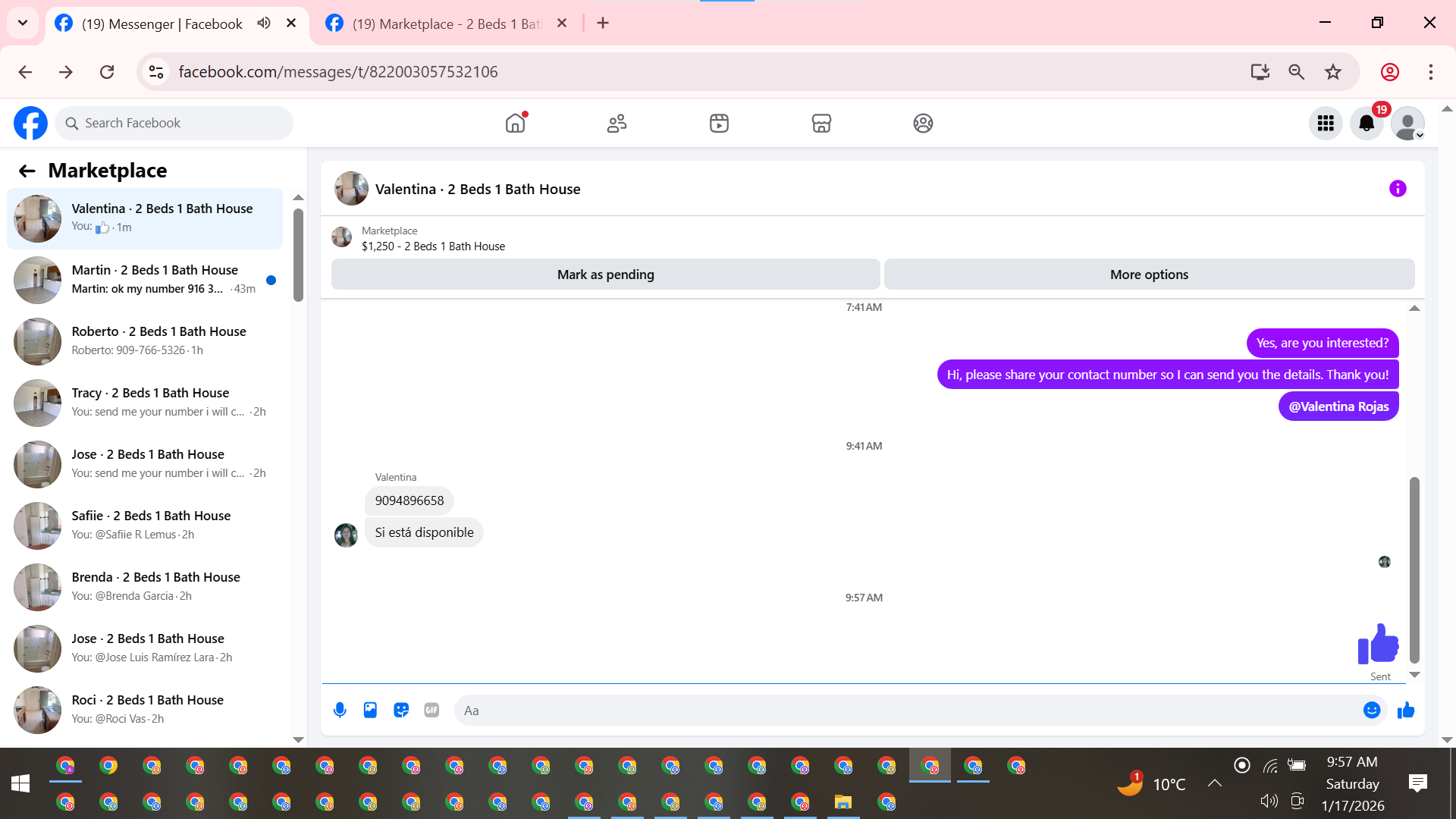Send a thumbs-up like
The height and width of the screenshot is (819, 1456).
tap(1406, 711)
